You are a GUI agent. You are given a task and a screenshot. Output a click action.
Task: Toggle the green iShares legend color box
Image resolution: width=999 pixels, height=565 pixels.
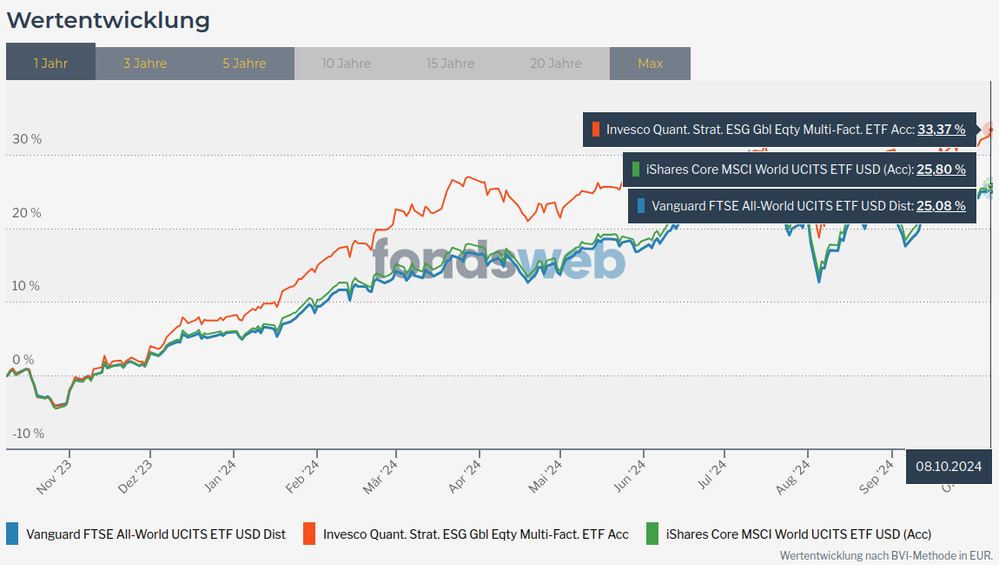652,534
